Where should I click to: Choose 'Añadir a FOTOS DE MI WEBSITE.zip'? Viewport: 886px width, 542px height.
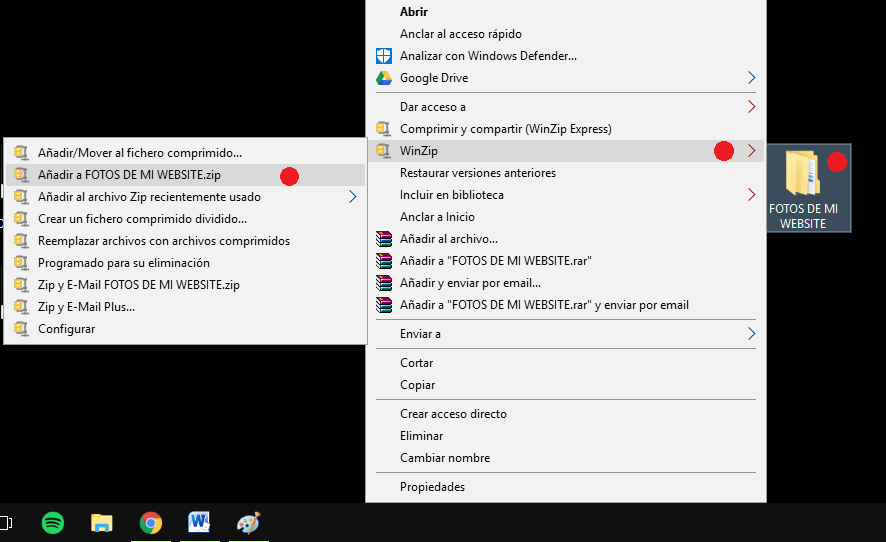(x=129, y=175)
